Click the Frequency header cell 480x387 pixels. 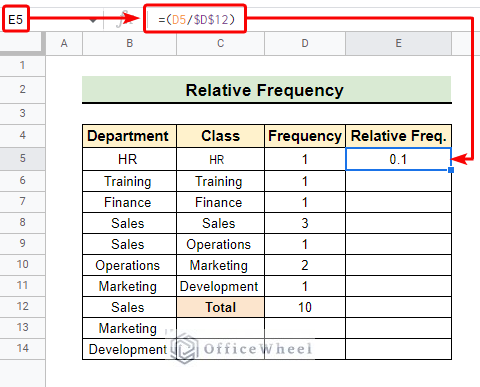[x=305, y=136]
